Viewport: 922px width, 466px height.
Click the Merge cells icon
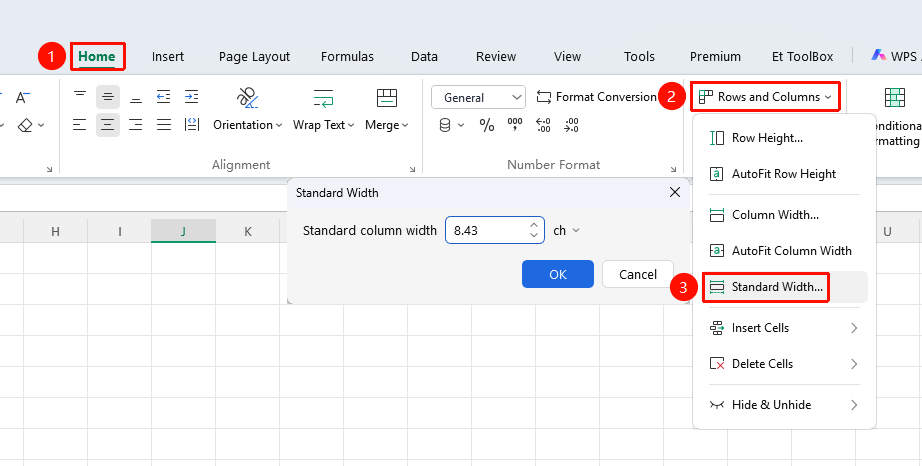[x=387, y=98]
